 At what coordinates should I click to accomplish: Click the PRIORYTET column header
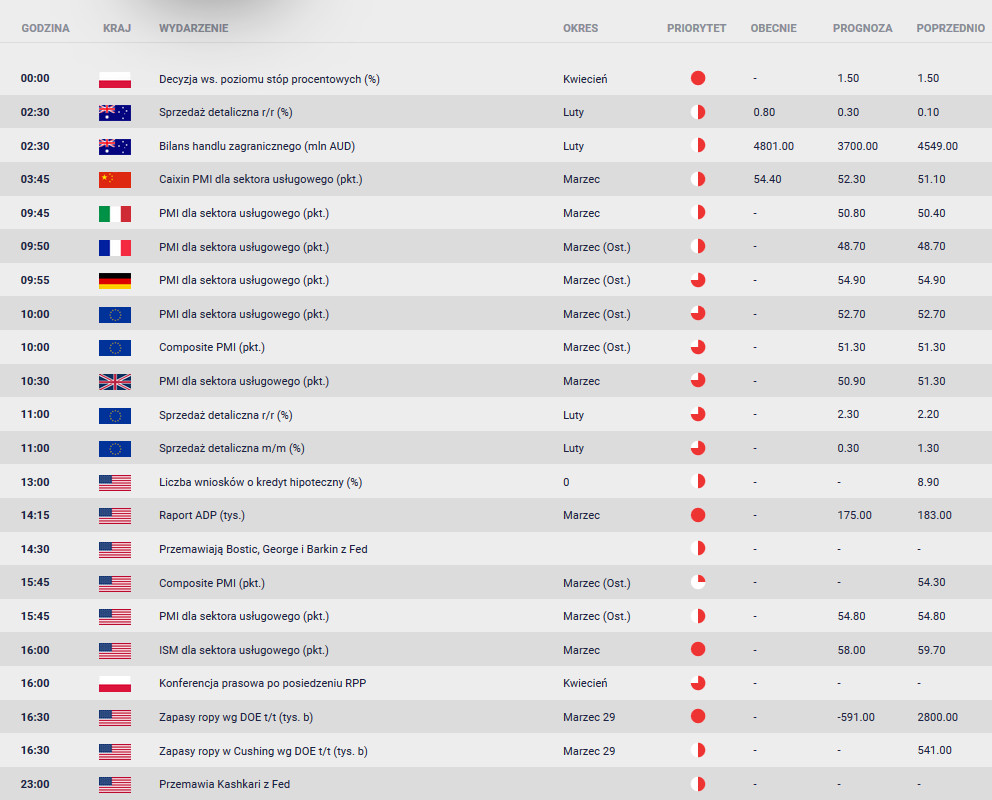(697, 28)
